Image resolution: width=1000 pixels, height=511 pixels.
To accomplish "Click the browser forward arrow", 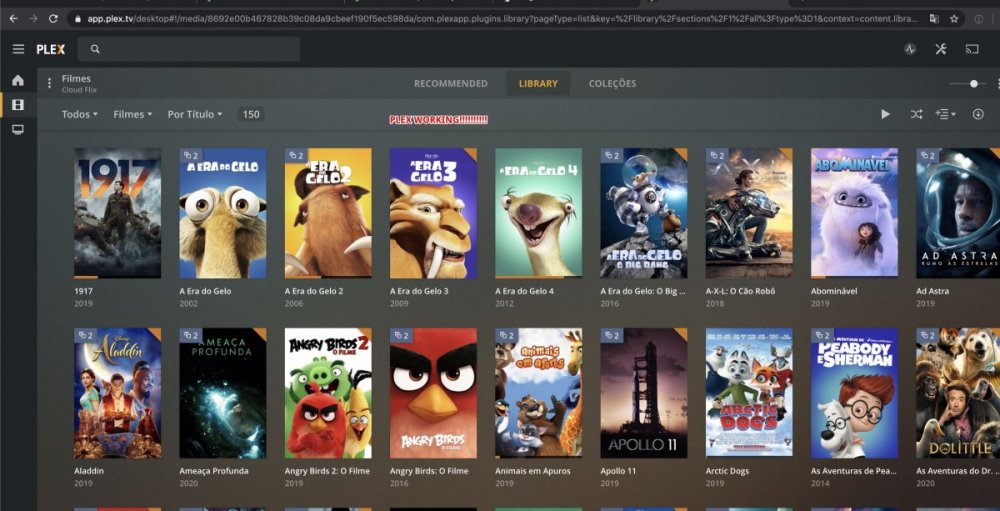I will click(x=33, y=19).
